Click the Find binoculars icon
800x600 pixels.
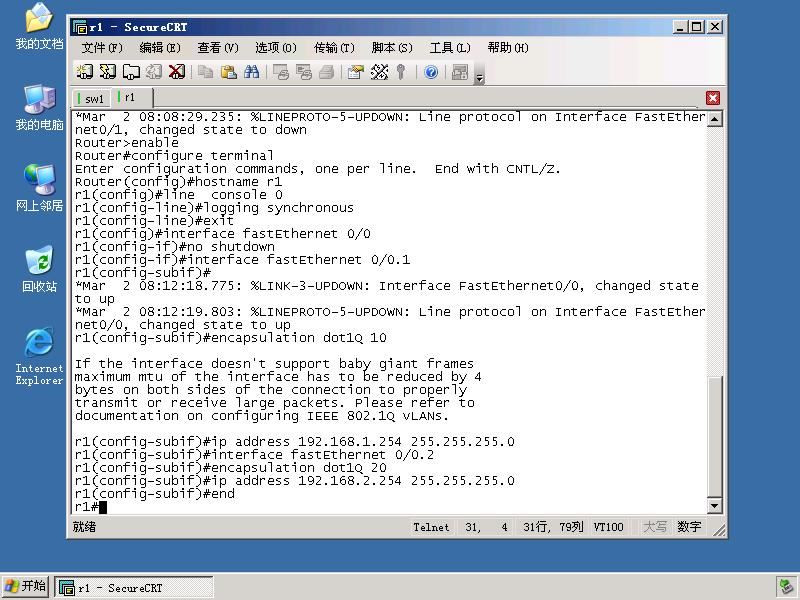coord(252,72)
